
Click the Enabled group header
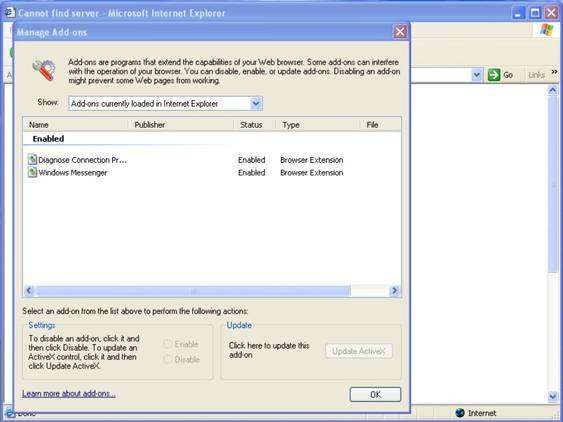[x=48, y=139]
